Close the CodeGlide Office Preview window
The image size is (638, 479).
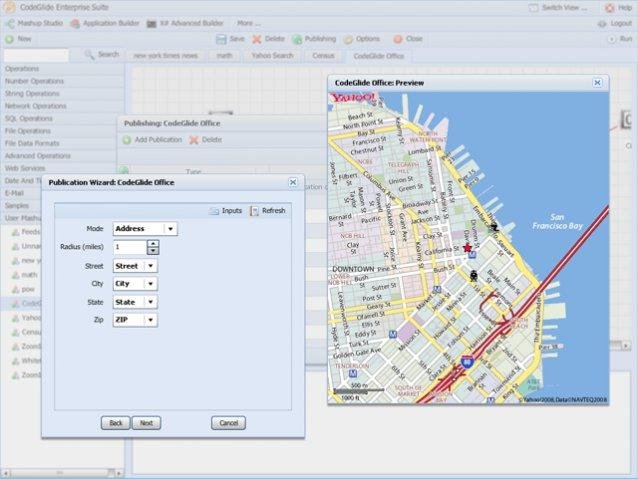pos(597,83)
